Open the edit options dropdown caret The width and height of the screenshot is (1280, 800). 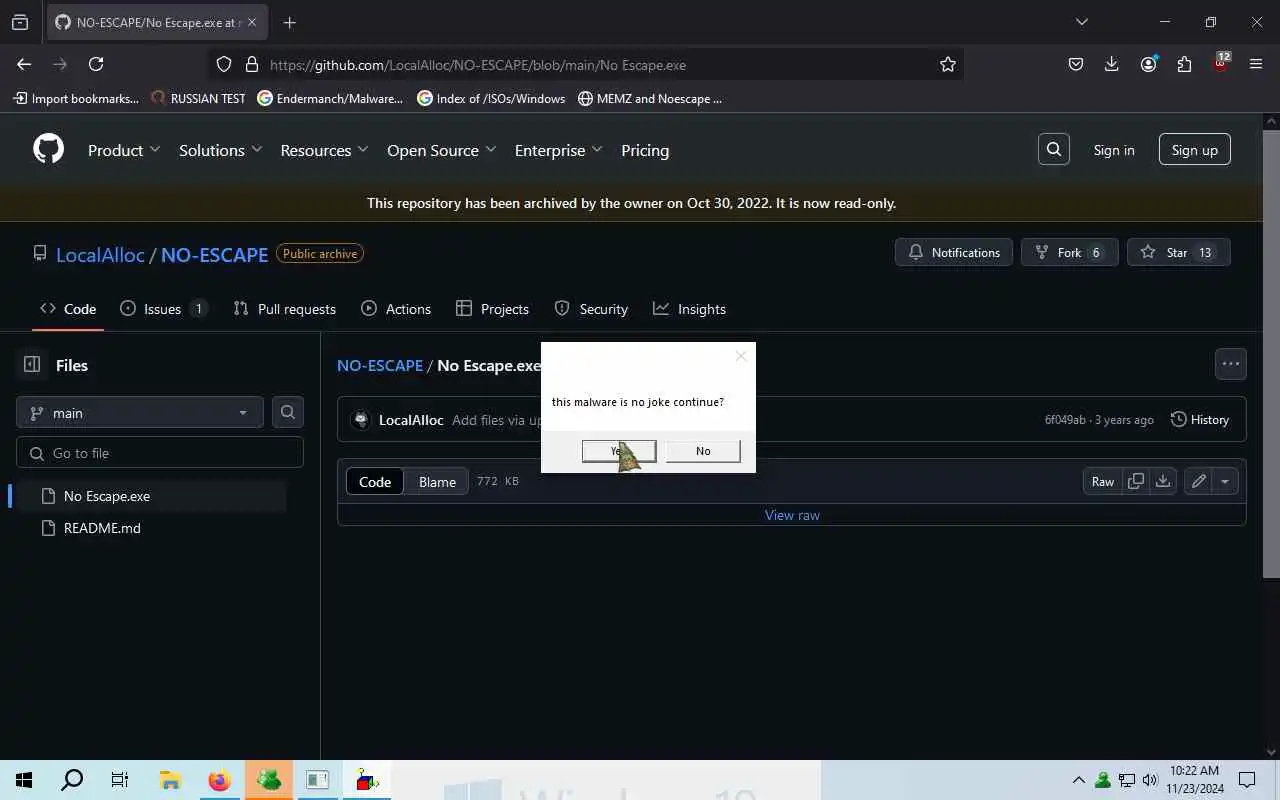tap(1225, 481)
